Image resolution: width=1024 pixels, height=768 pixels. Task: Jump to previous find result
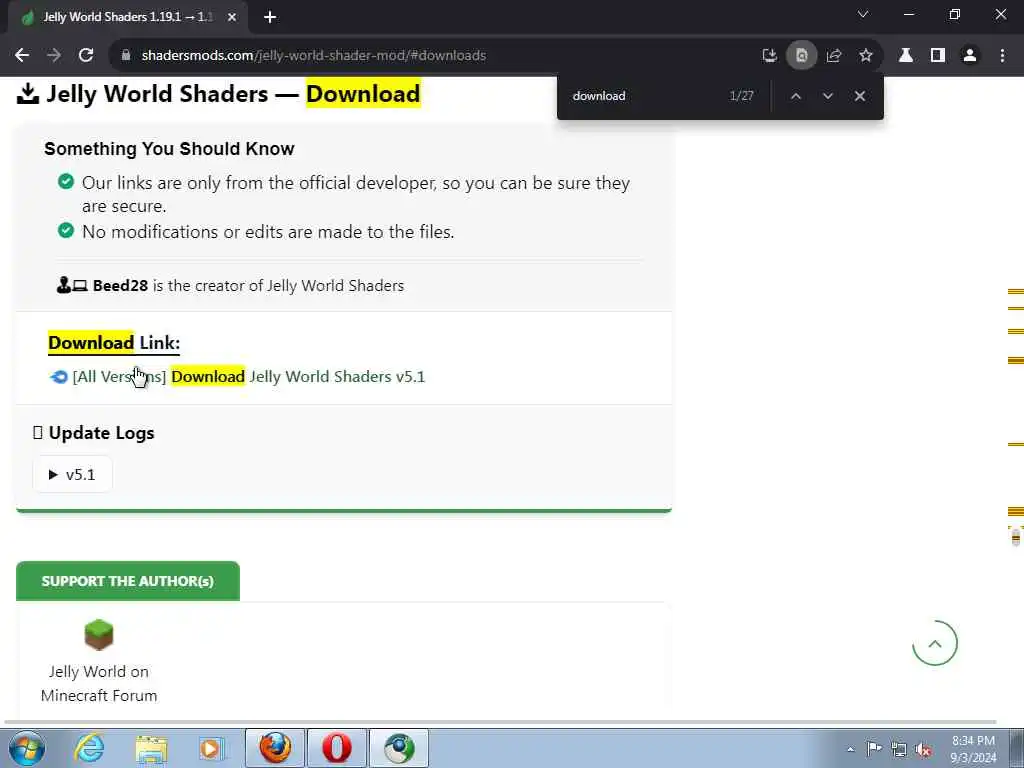795,96
